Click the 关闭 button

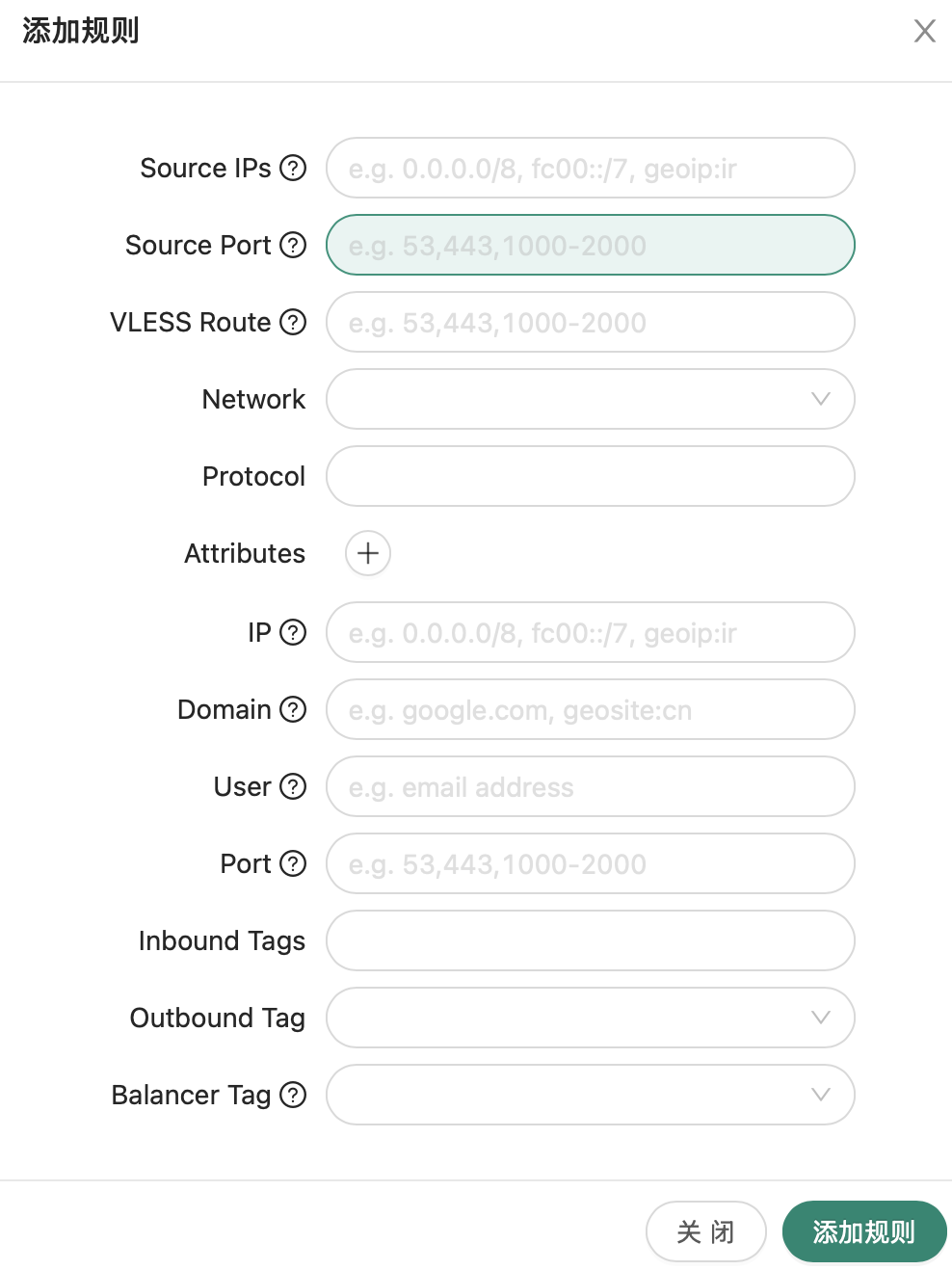(706, 1231)
